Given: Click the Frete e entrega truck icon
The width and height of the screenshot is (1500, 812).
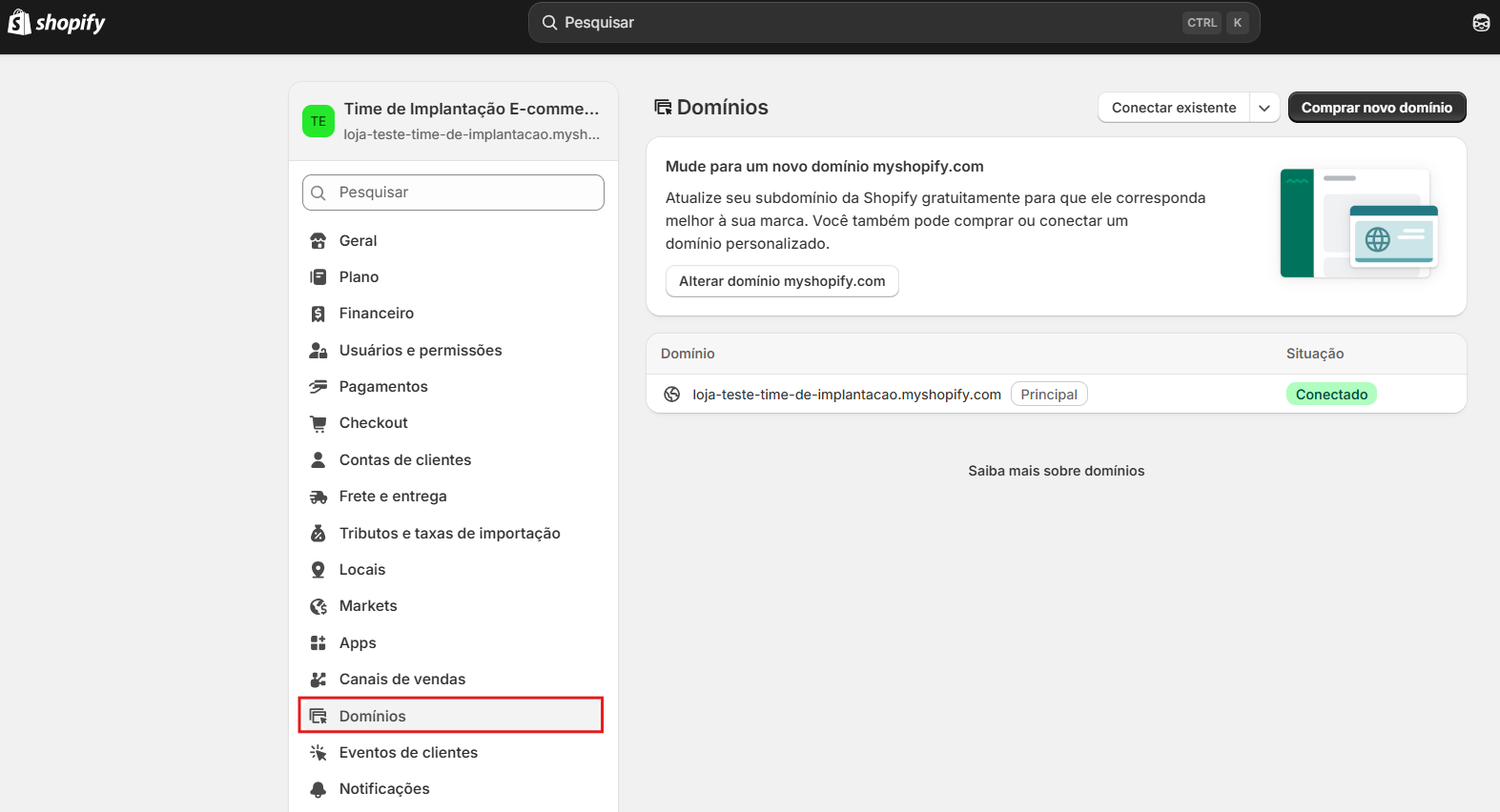Looking at the screenshot, I should (x=318, y=497).
